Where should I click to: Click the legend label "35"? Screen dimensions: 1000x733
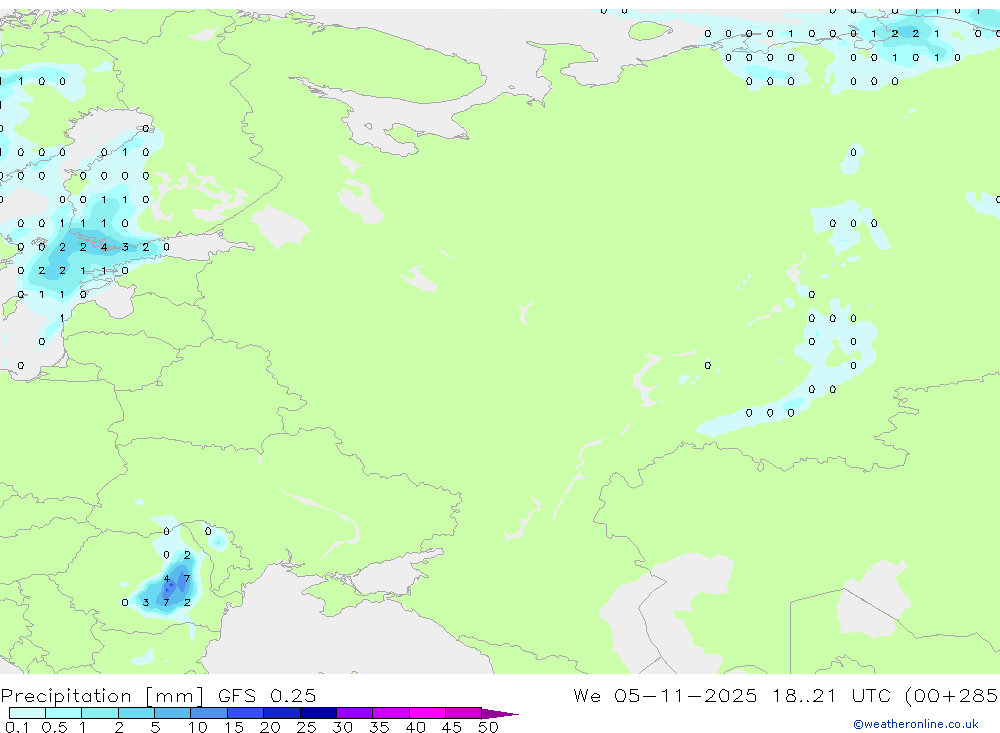click(x=379, y=727)
